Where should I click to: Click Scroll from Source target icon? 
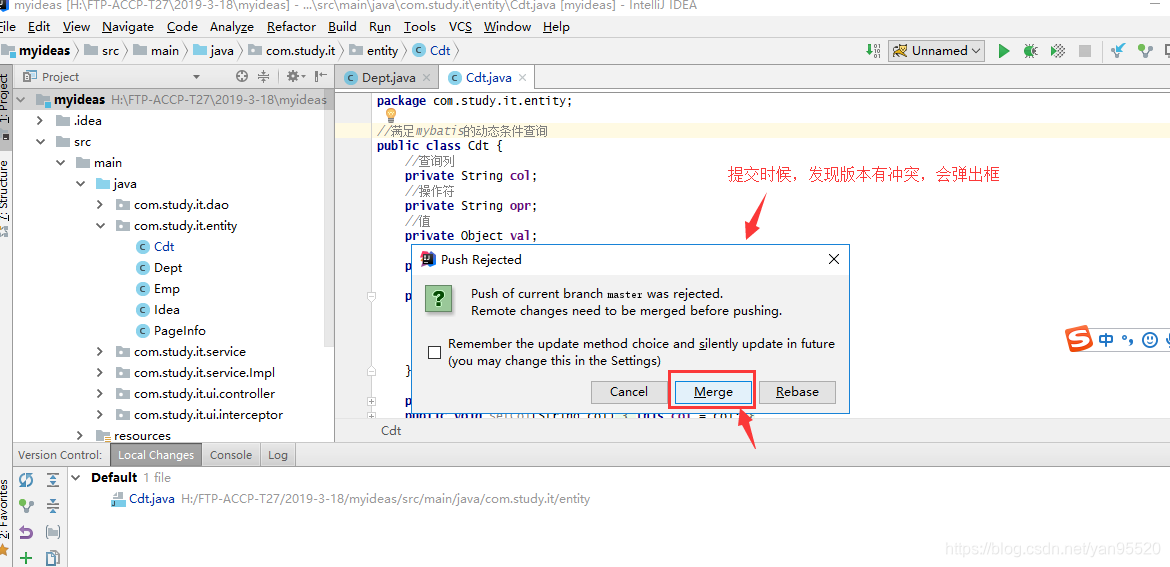[242, 76]
